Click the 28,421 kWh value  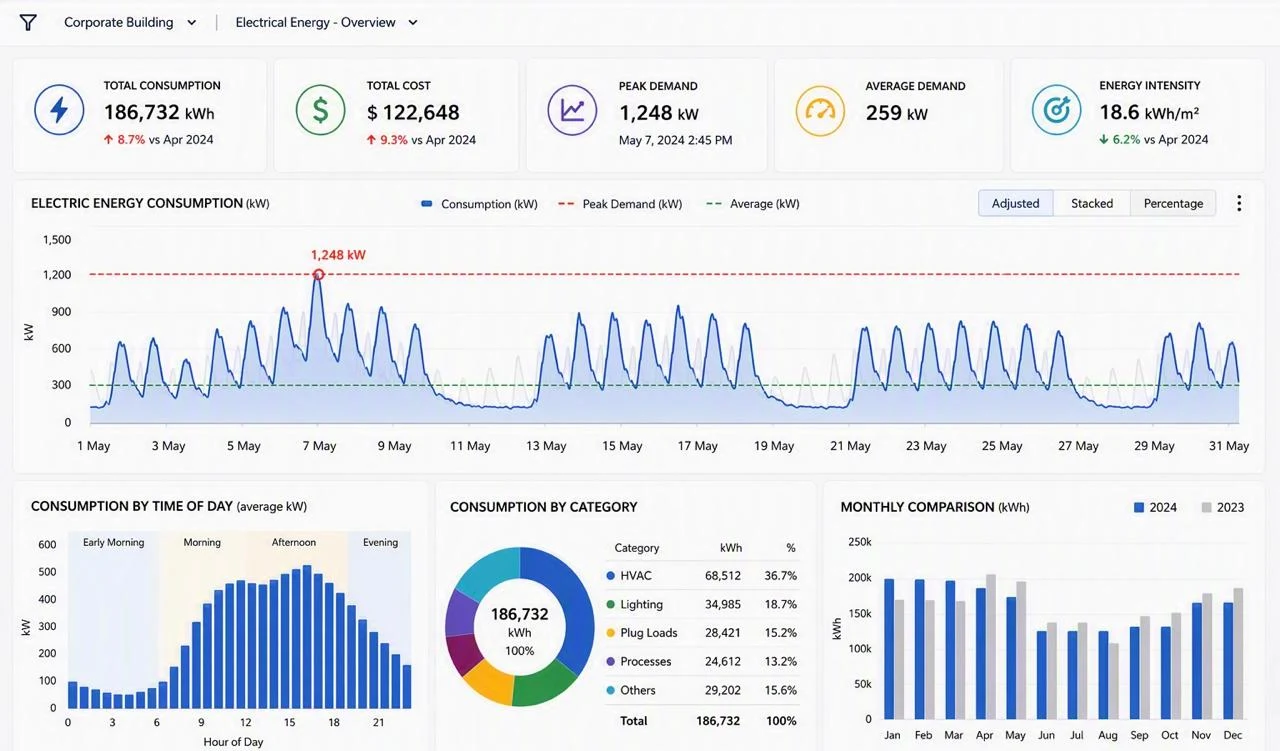[722, 633]
